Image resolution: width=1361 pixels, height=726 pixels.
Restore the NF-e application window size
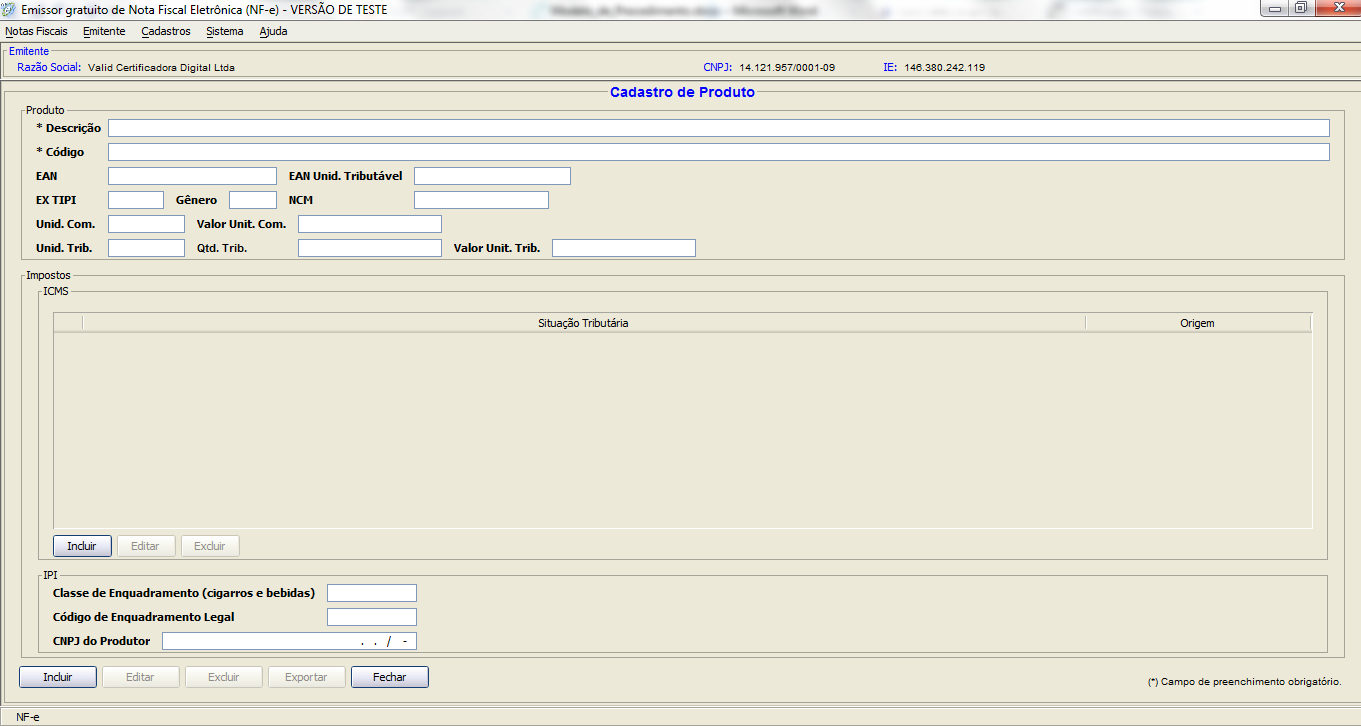1300,8
